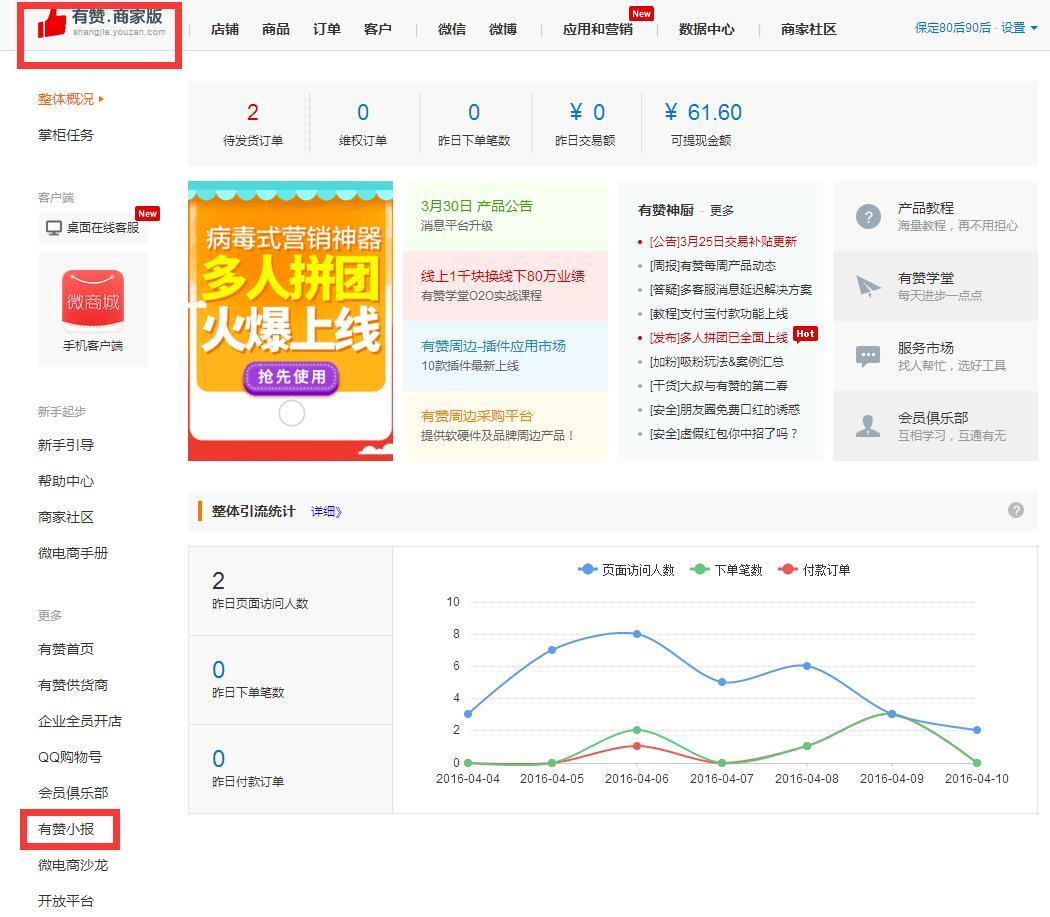Click the 手机客户端 label under 微商城
Viewport: 1050px width, 917px height.
93,346
